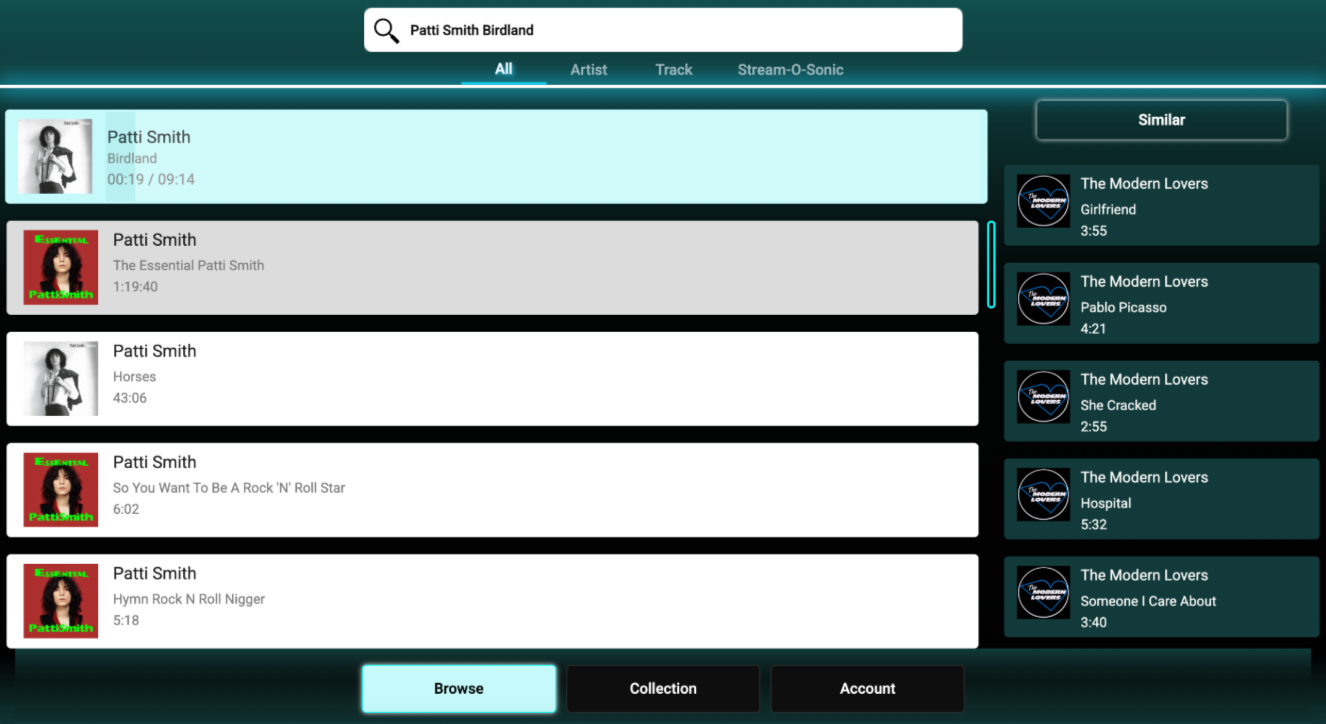Click the "00:19 / 09:14" playback time

[x=151, y=180]
